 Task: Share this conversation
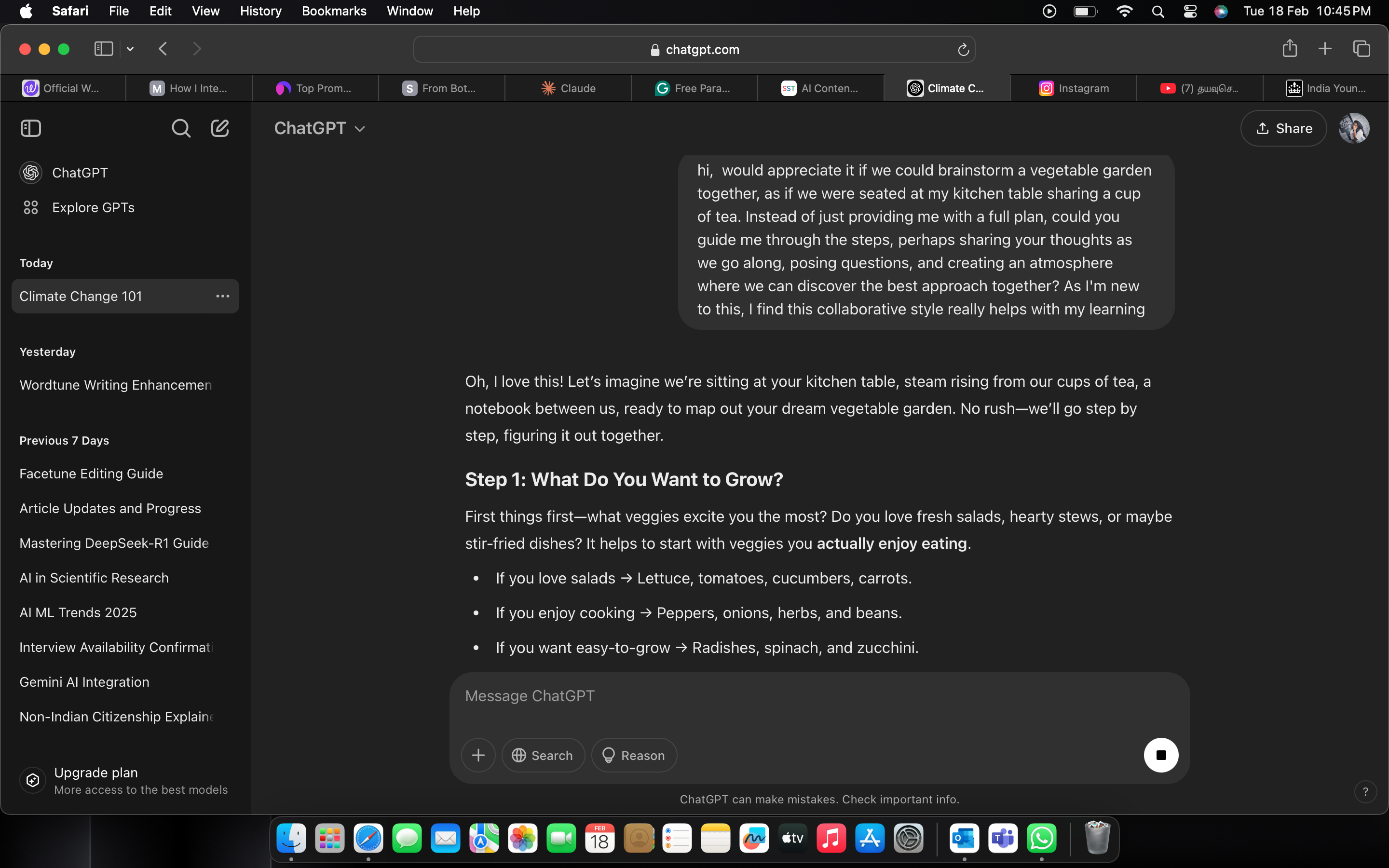pos(1283,128)
